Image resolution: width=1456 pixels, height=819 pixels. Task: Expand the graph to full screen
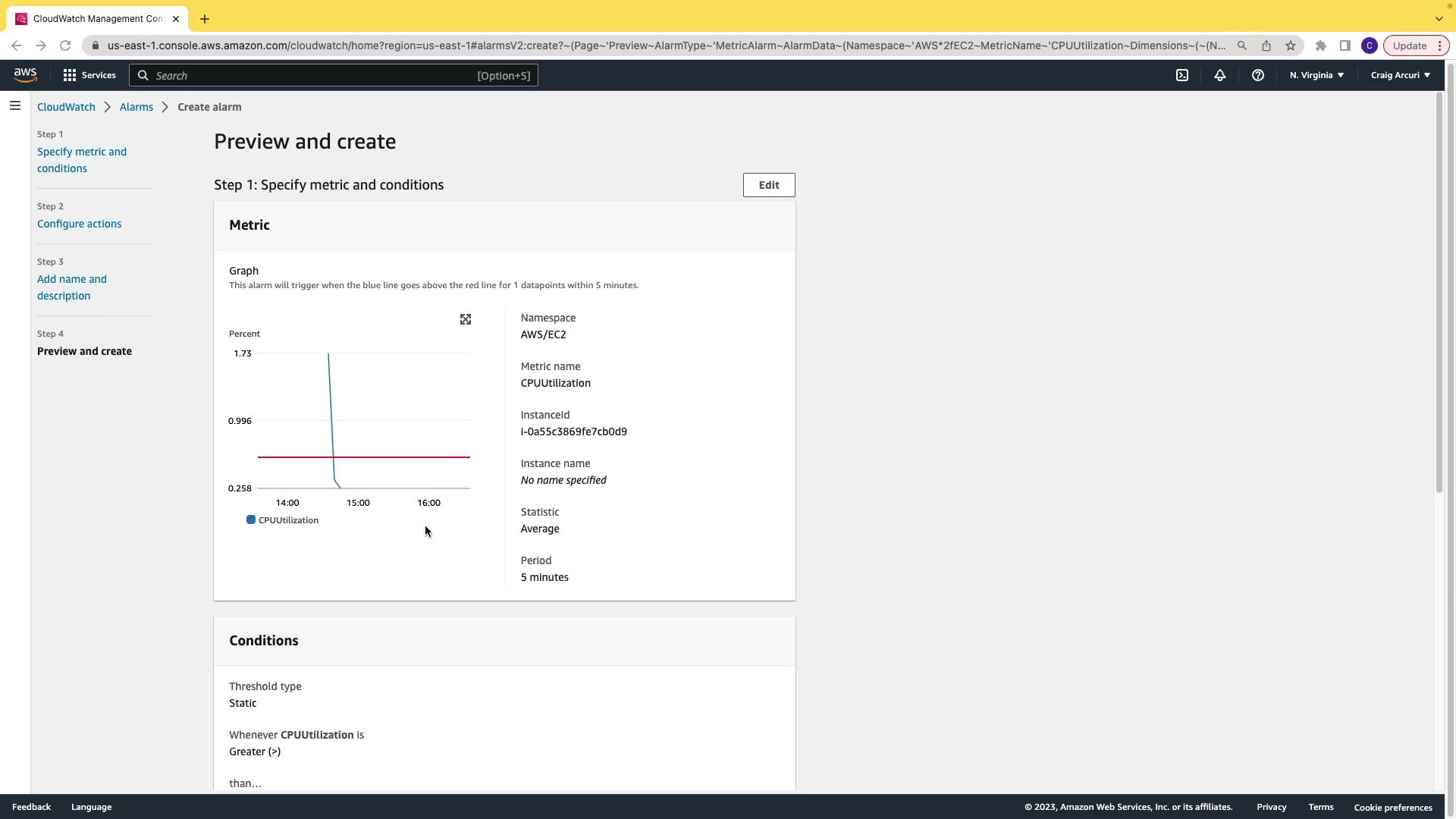(x=466, y=319)
